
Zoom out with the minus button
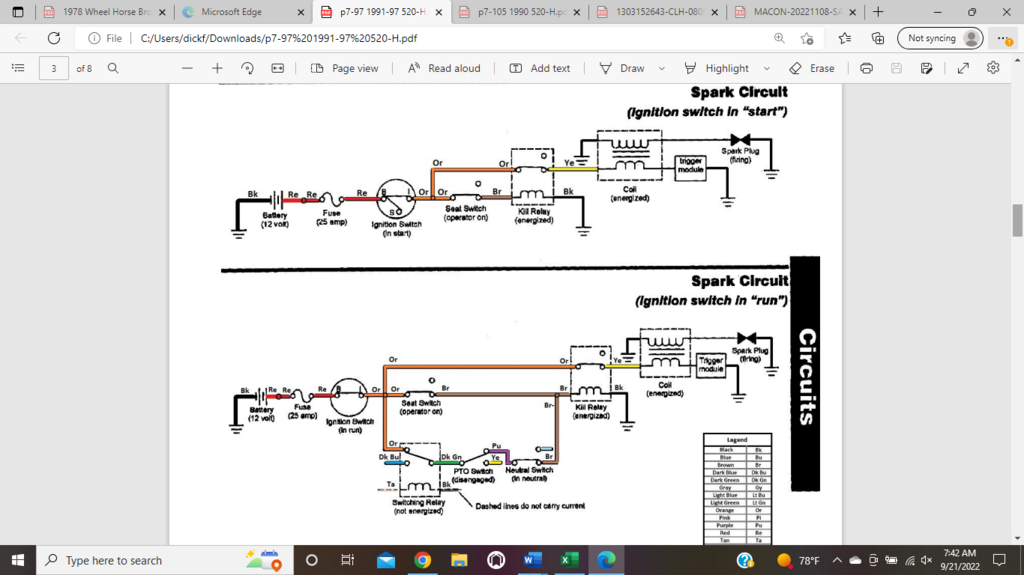tap(186, 68)
